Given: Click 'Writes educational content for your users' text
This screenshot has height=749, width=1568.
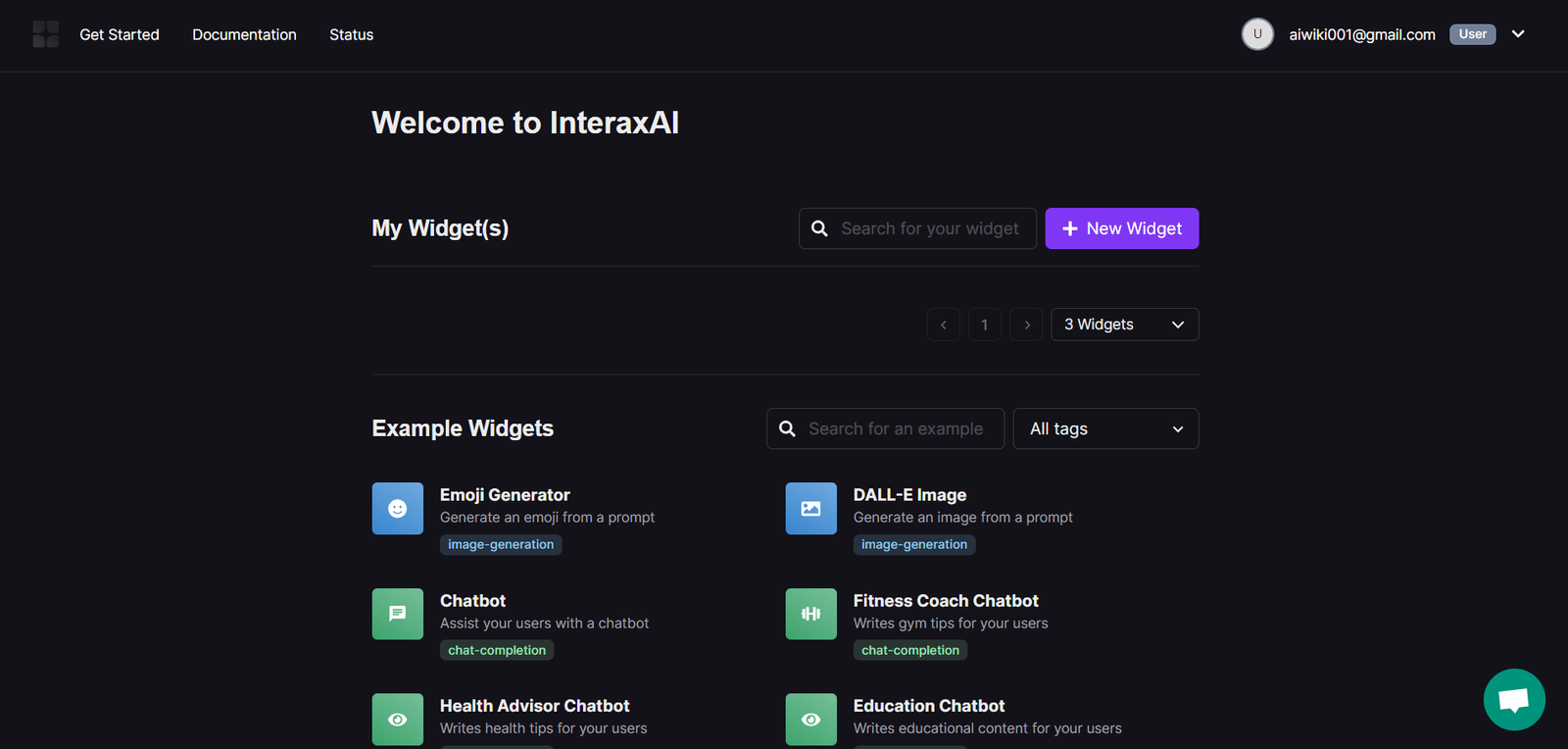Looking at the screenshot, I should 988,728.
